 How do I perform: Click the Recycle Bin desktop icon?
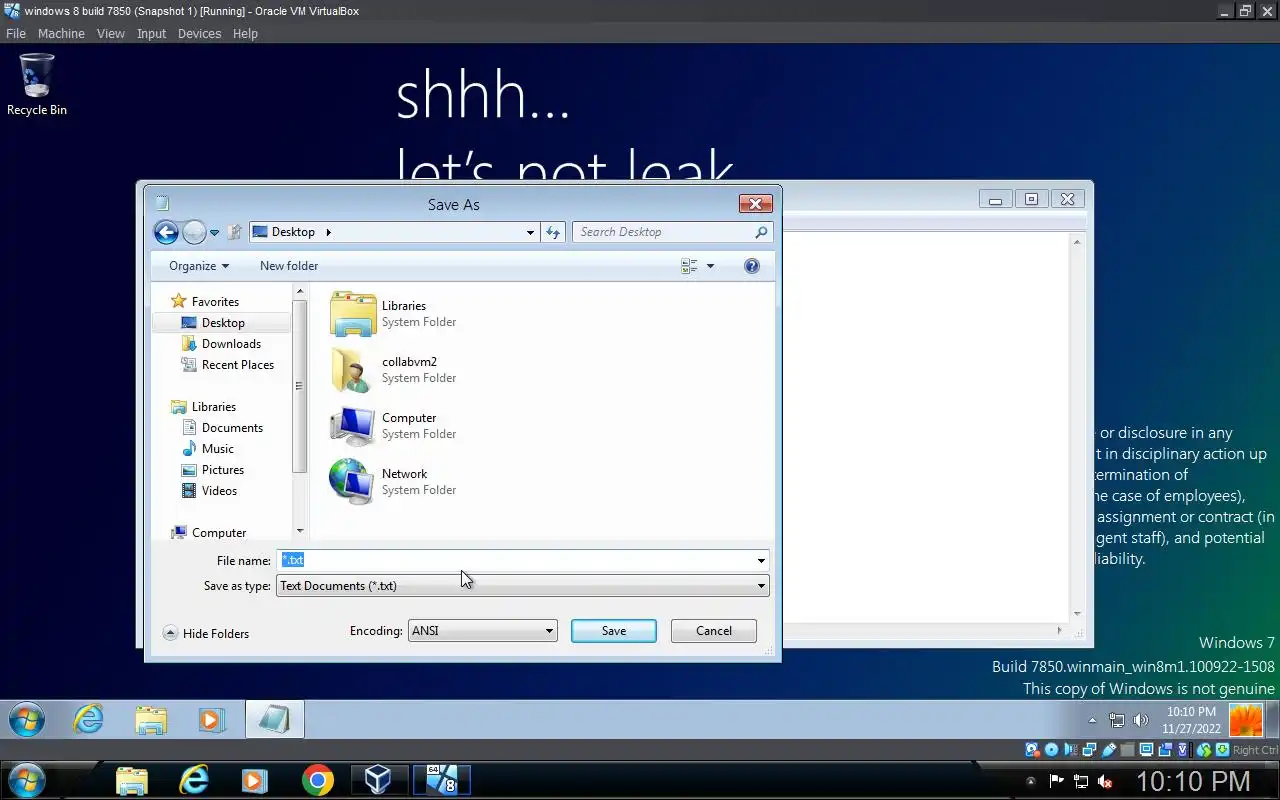point(37,85)
